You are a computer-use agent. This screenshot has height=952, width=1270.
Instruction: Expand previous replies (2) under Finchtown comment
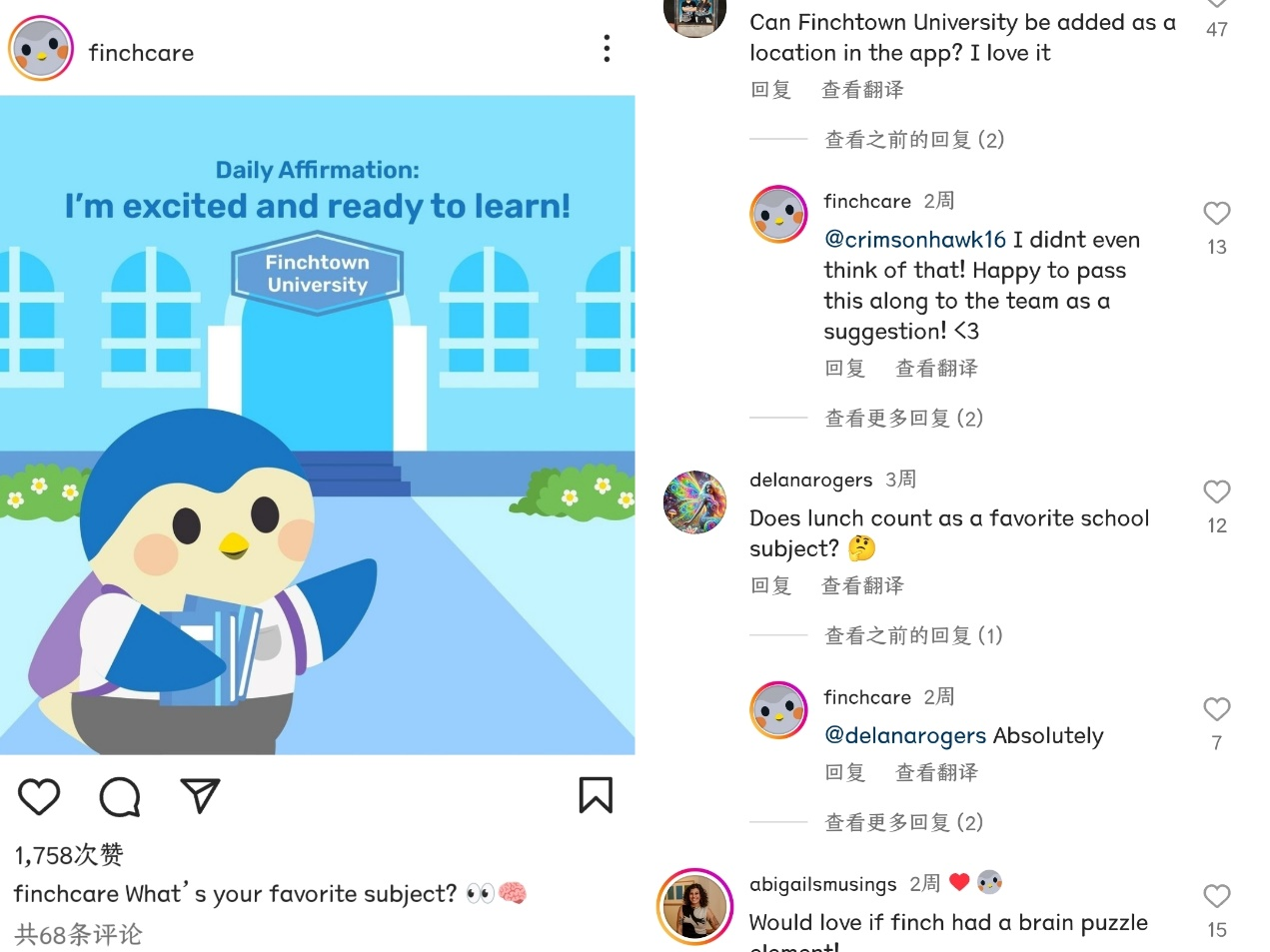914,140
